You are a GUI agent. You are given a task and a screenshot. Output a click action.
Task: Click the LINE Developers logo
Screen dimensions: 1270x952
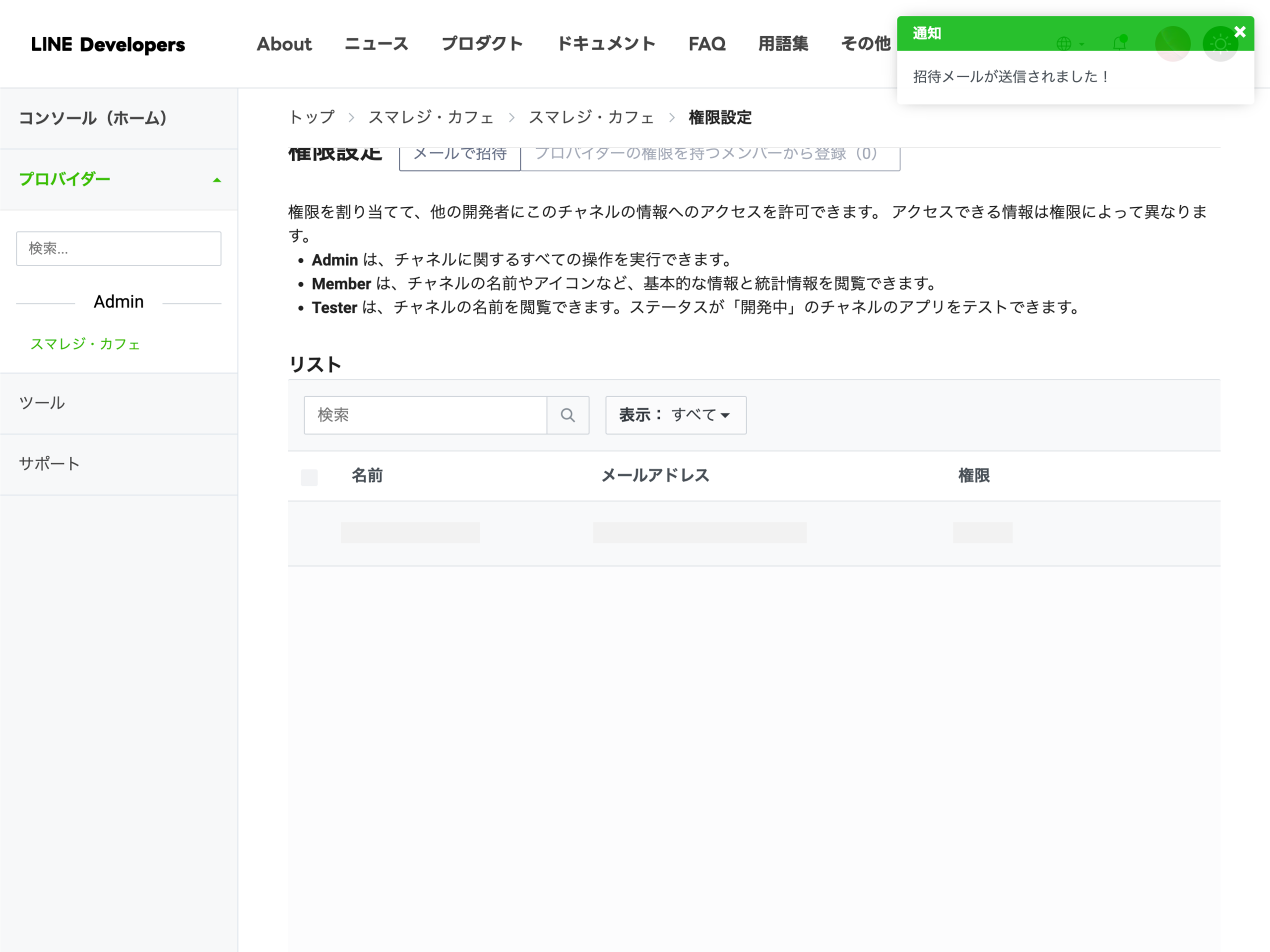108,44
